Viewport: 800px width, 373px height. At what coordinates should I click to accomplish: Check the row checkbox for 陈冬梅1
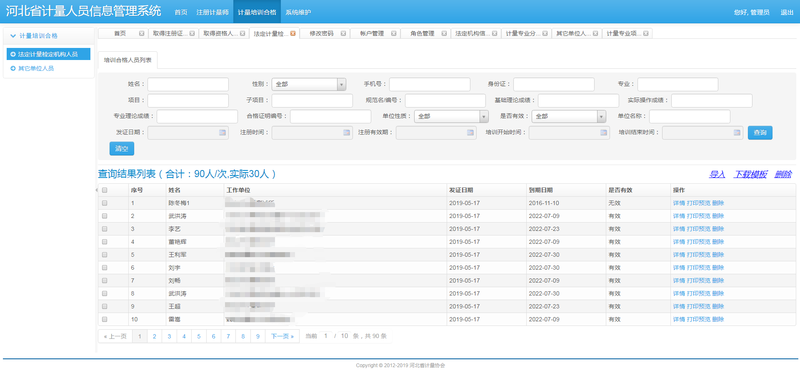coord(105,203)
